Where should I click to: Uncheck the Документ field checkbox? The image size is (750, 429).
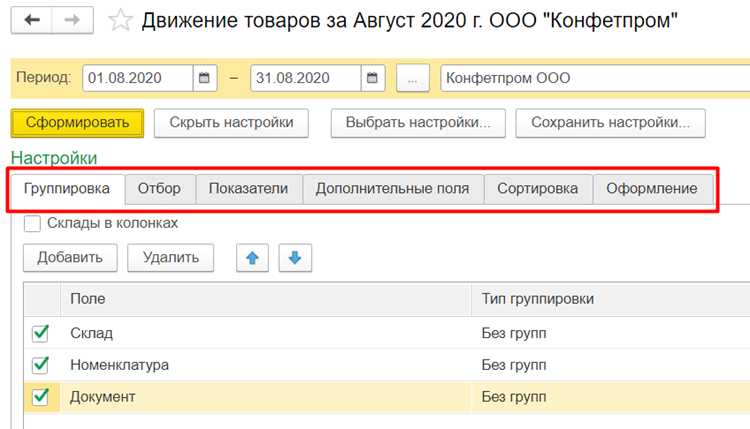[x=40, y=396]
